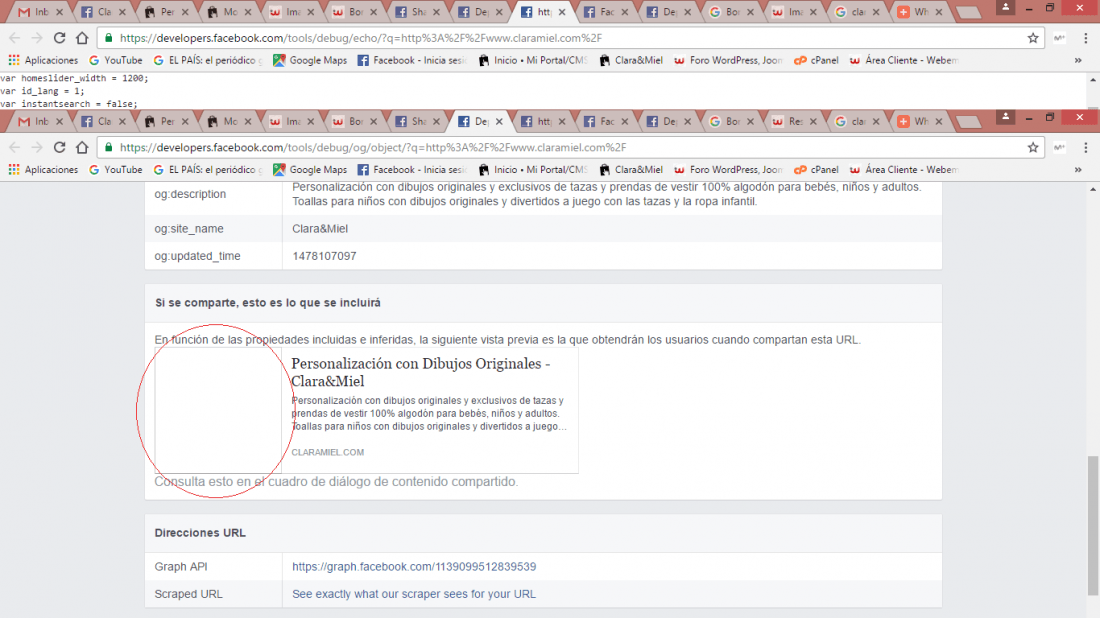
Task: Reload page in the lower browser window
Action: pyautogui.click(x=60, y=147)
